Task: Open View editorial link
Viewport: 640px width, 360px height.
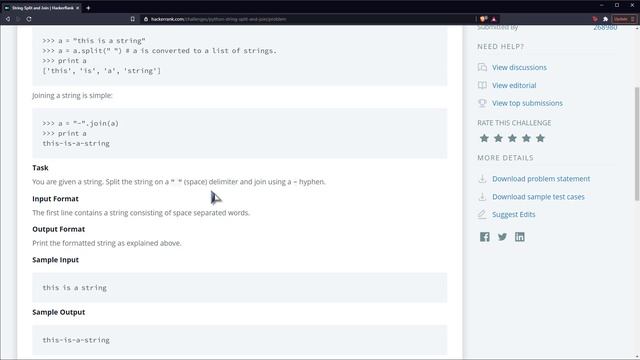Action: click(x=514, y=85)
